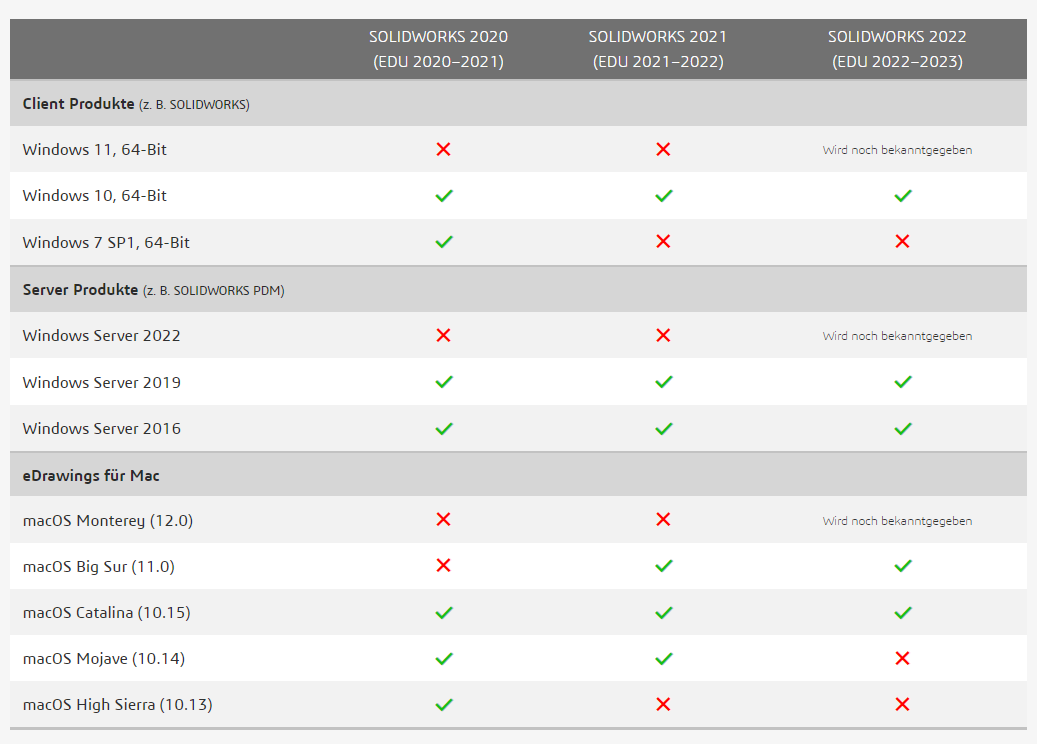
Task: Click the green checkmark for Windows 10 under SOLIDWORKS 2021
Action: pos(663,196)
